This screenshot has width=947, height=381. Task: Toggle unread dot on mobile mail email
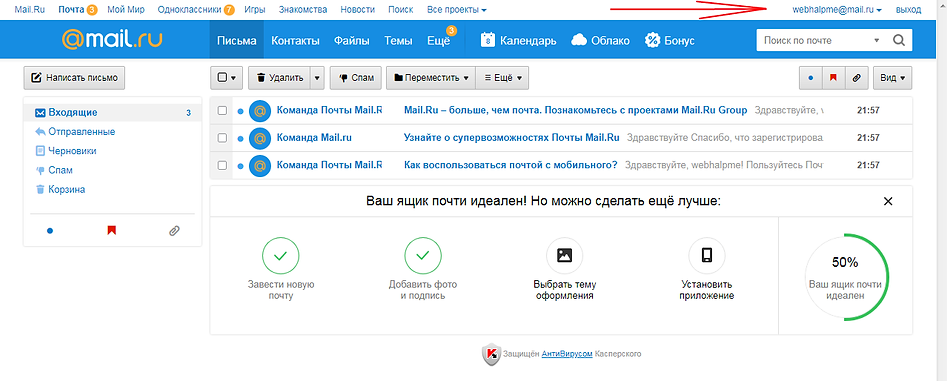[x=240, y=165]
